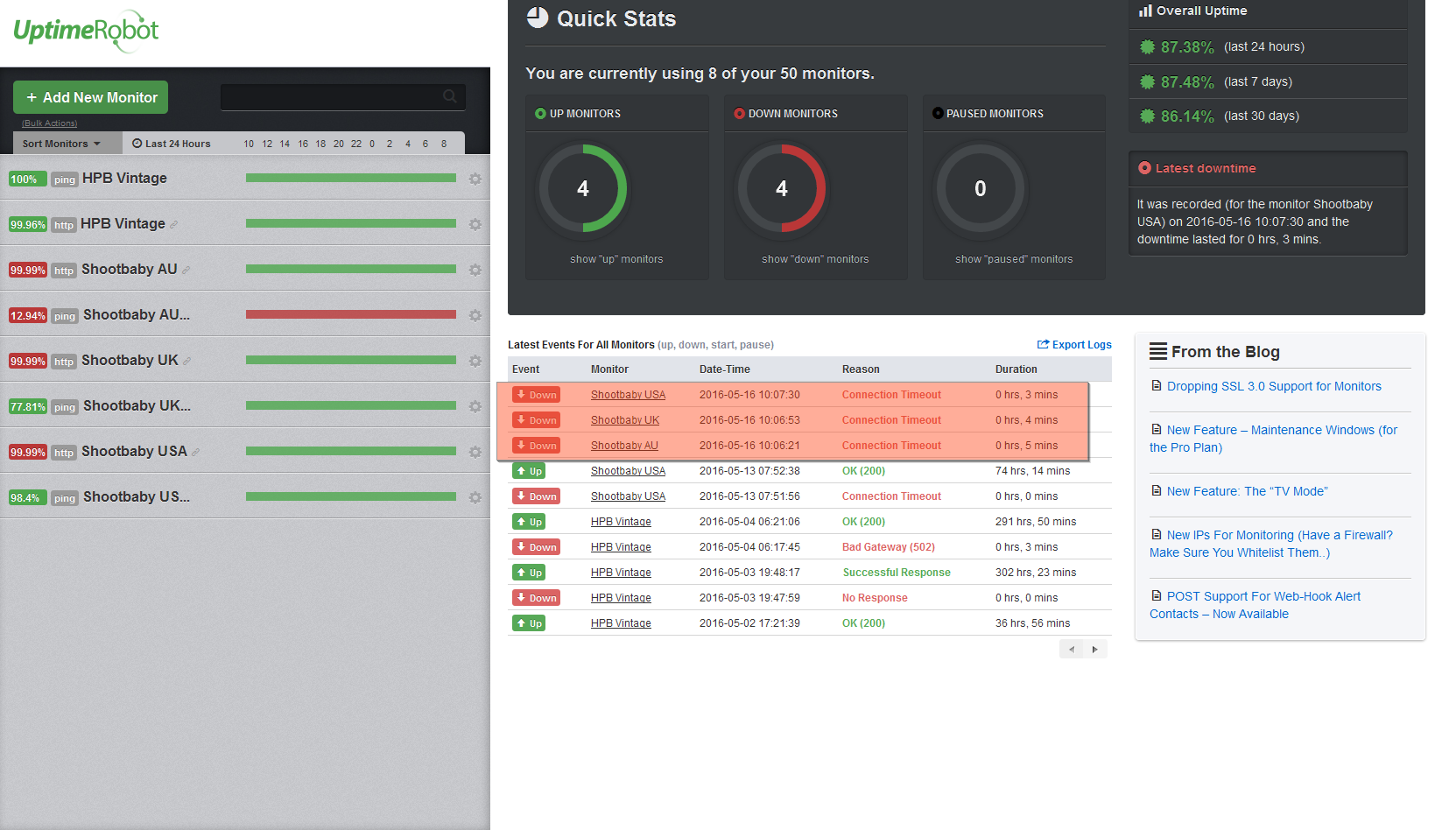Screen dimensions: 1456x830
Task: Click the red uptime bar of Shootbaby AU ping
Action: [x=351, y=314]
